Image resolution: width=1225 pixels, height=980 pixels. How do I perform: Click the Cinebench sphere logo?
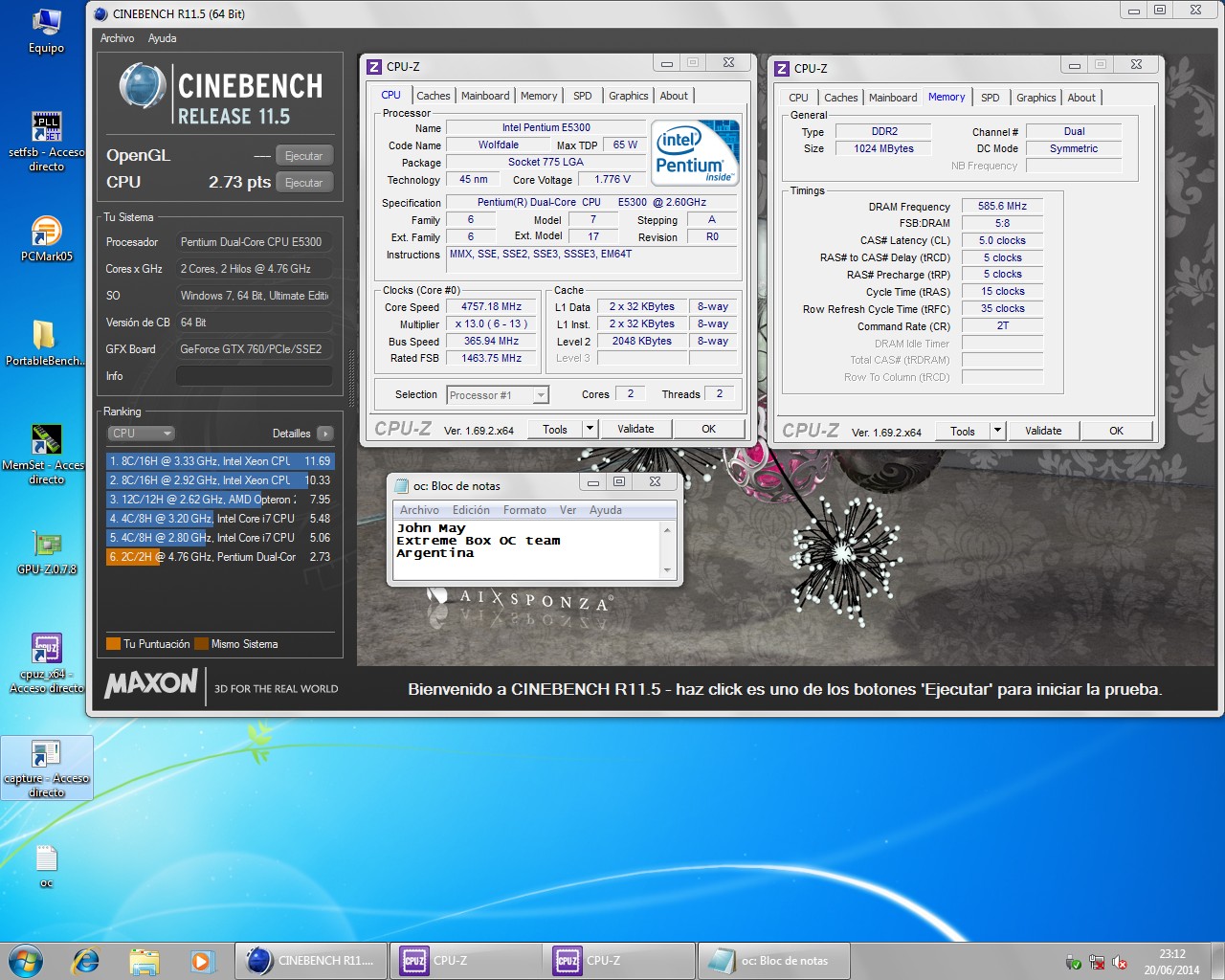(143, 85)
